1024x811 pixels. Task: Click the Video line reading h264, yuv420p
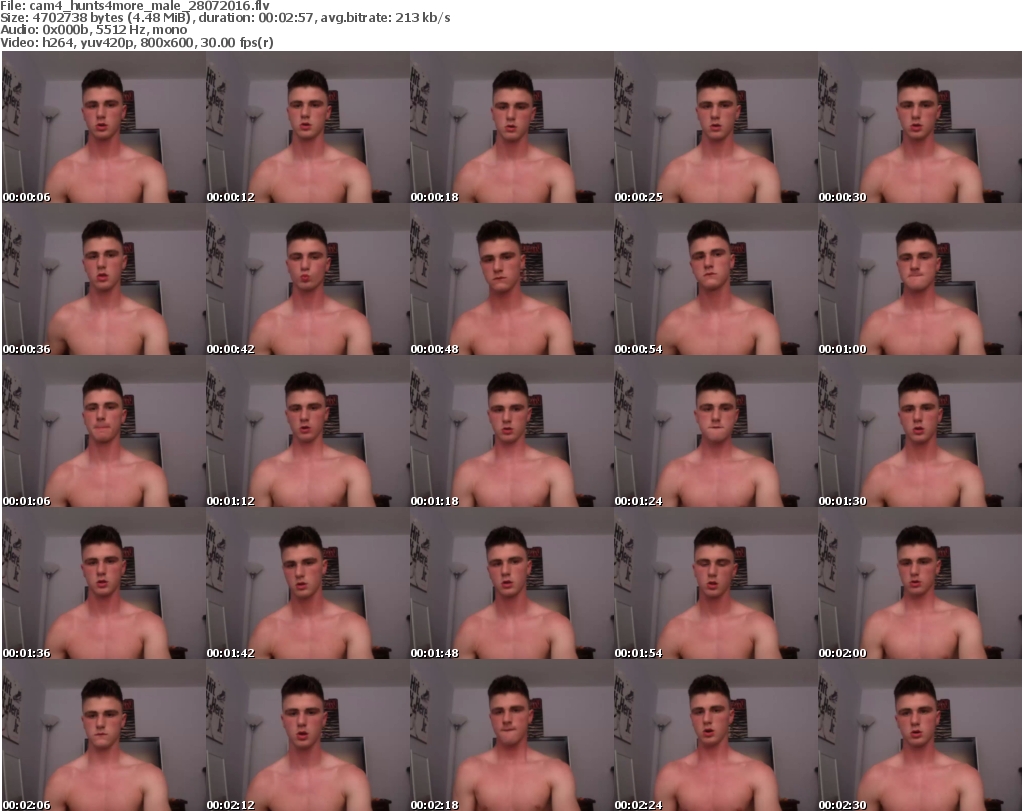(136, 42)
